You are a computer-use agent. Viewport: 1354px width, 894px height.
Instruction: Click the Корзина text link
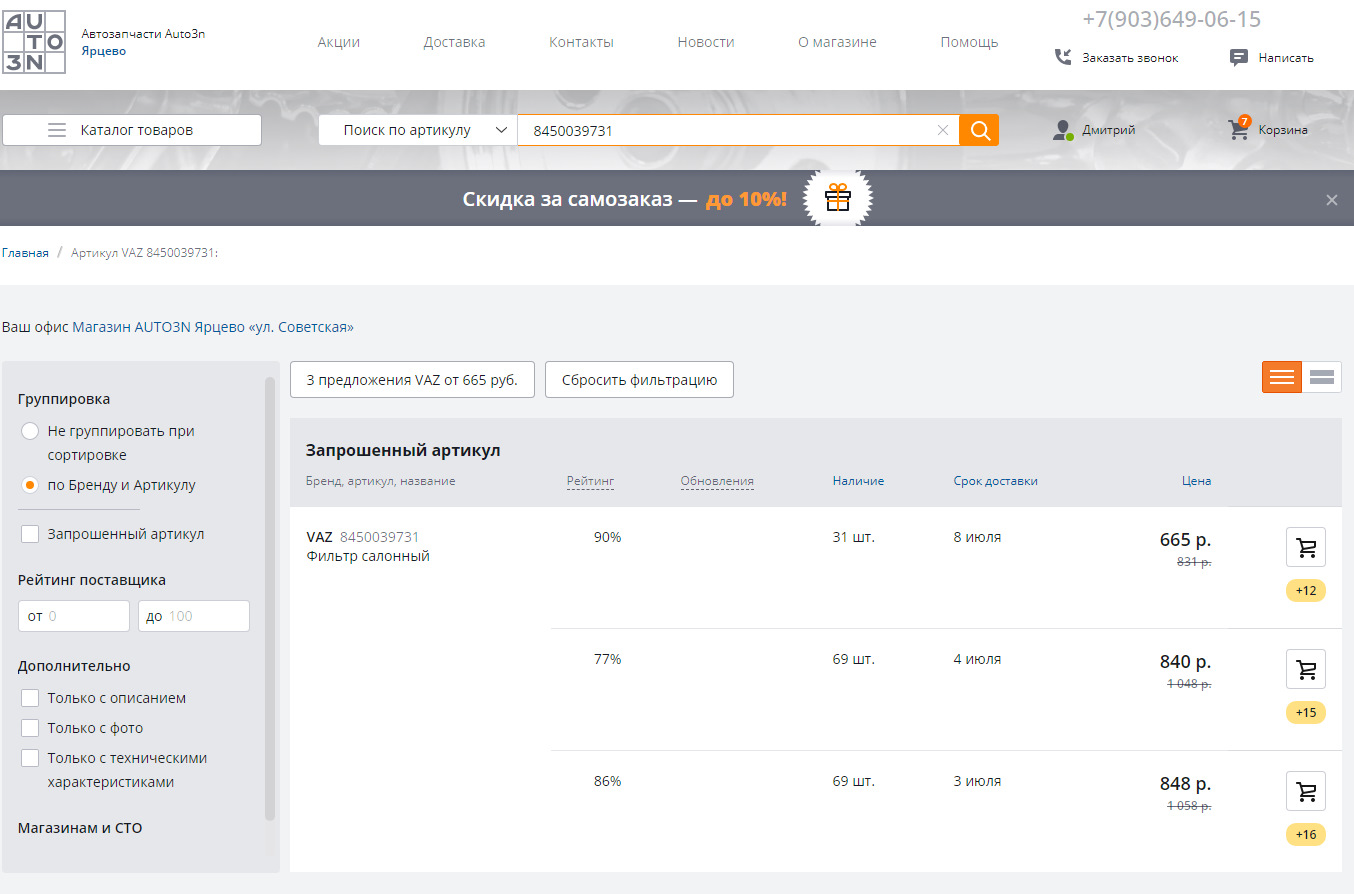click(1283, 130)
